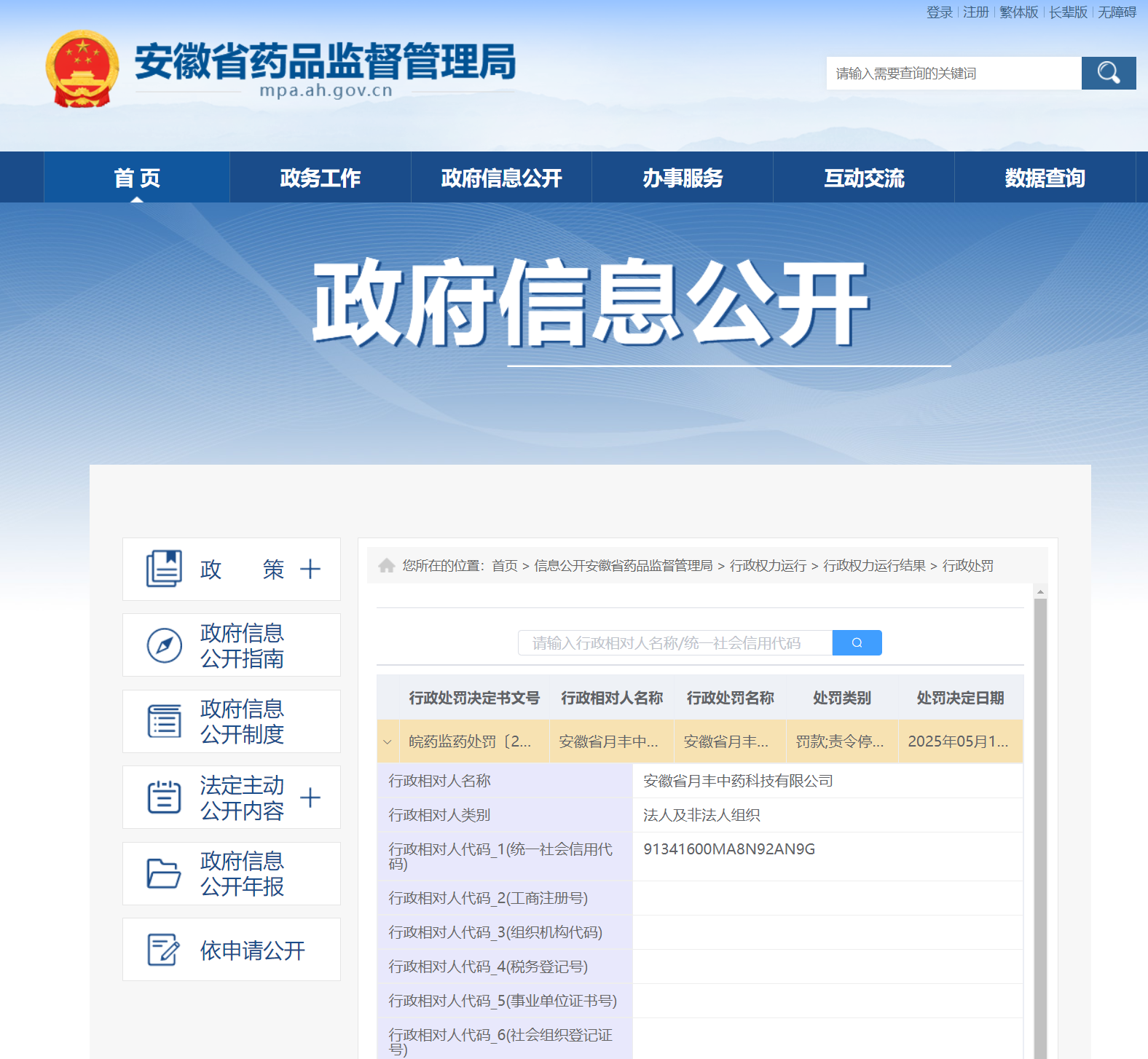Open 法定主动公开内容 sidebar item
Viewport: 1148px width, 1059px height.
[232, 797]
